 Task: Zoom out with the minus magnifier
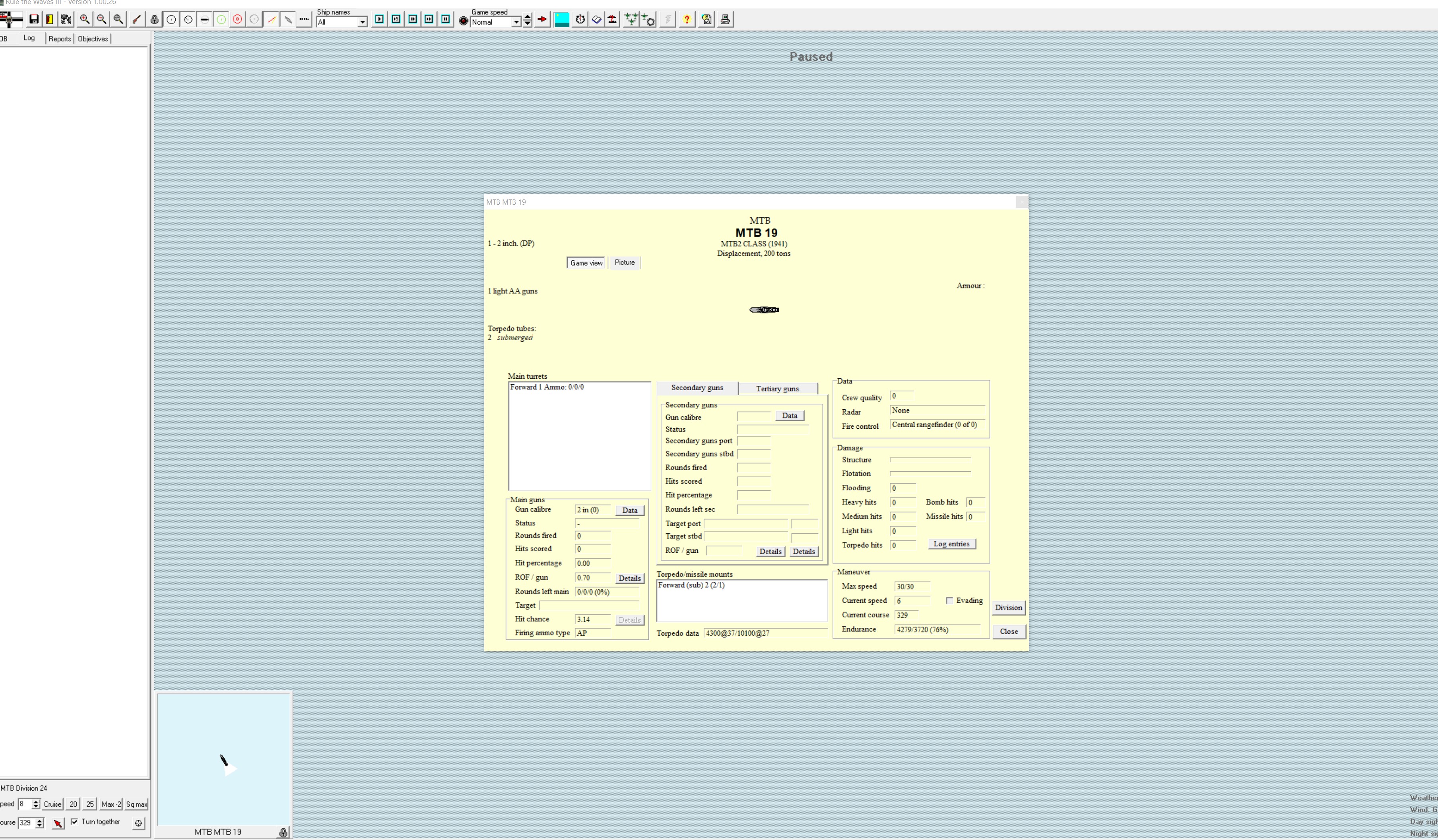[101, 19]
